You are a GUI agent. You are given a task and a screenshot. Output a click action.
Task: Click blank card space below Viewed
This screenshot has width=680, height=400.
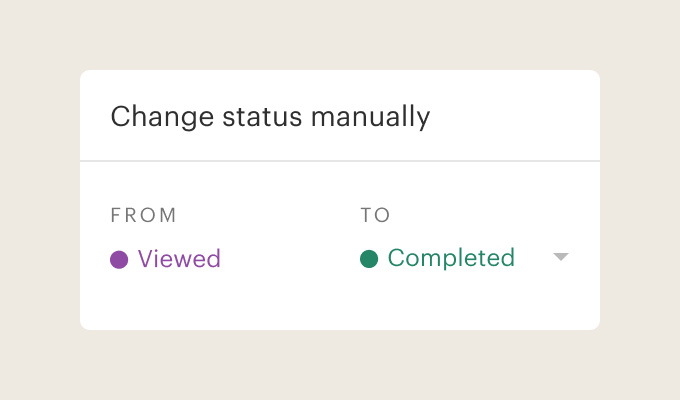pyautogui.click(x=165, y=300)
